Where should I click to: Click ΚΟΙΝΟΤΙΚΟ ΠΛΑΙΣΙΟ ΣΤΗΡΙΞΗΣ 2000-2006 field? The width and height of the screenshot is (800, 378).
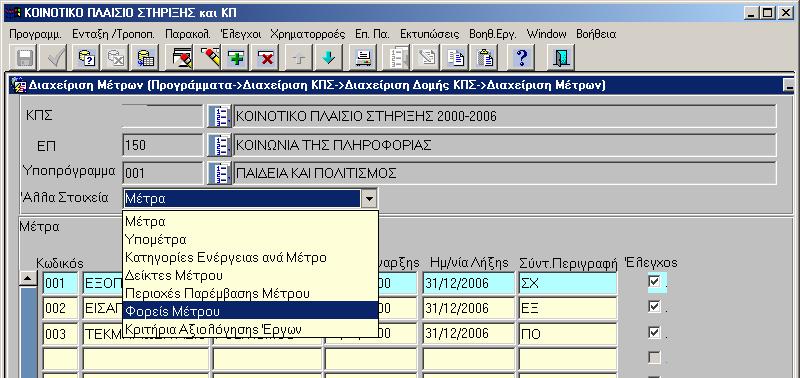[x=505, y=116]
